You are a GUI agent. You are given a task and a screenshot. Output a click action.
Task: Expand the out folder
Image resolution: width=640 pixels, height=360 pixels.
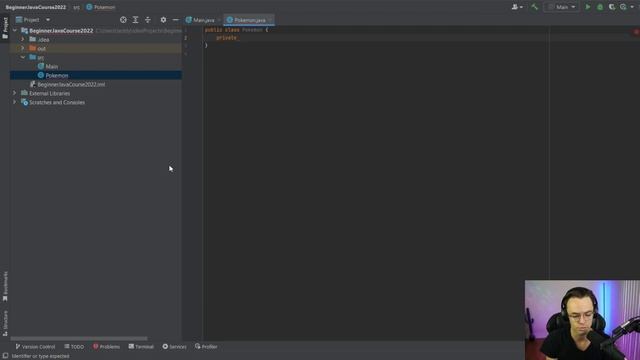tap(23, 48)
